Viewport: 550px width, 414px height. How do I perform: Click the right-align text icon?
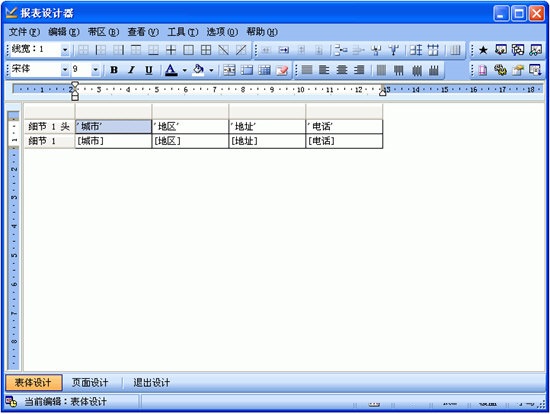[359, 70]
